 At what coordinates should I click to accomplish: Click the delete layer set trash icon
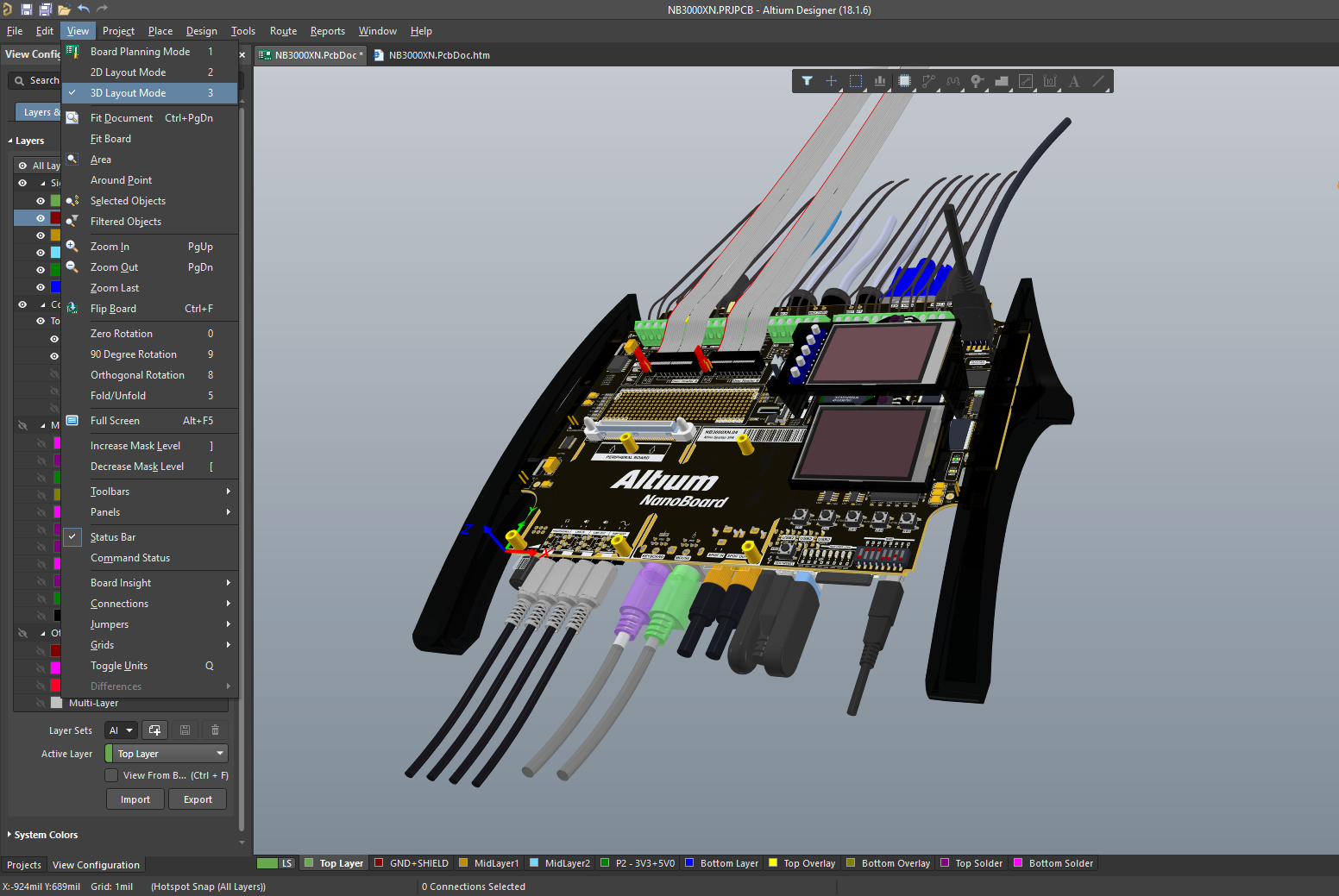(x=215, y=730)
